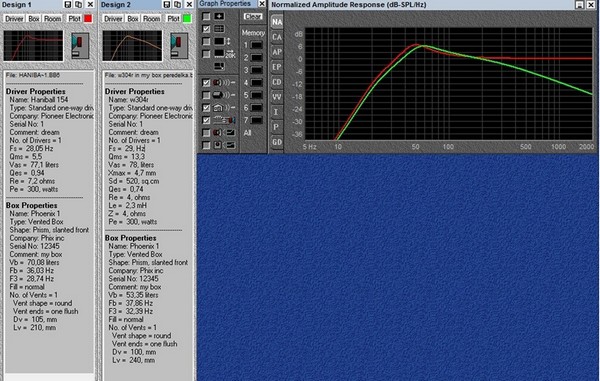The width and height of the screenshot is (600, 381).
Task: Uncheck the vent response checkbox
Action: (206, 120)
